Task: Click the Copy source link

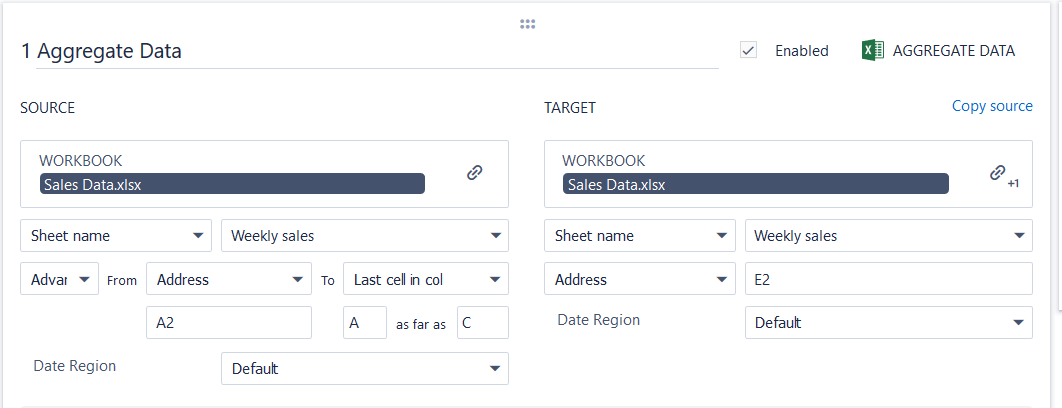Action: (992, 106)
